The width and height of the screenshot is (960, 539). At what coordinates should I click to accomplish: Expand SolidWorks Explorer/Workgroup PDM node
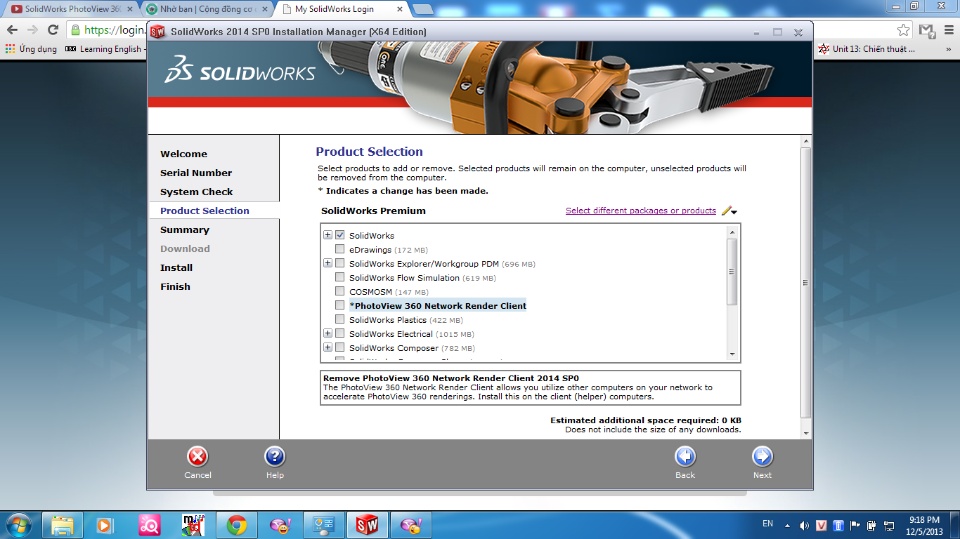click(x=328, y=263)
